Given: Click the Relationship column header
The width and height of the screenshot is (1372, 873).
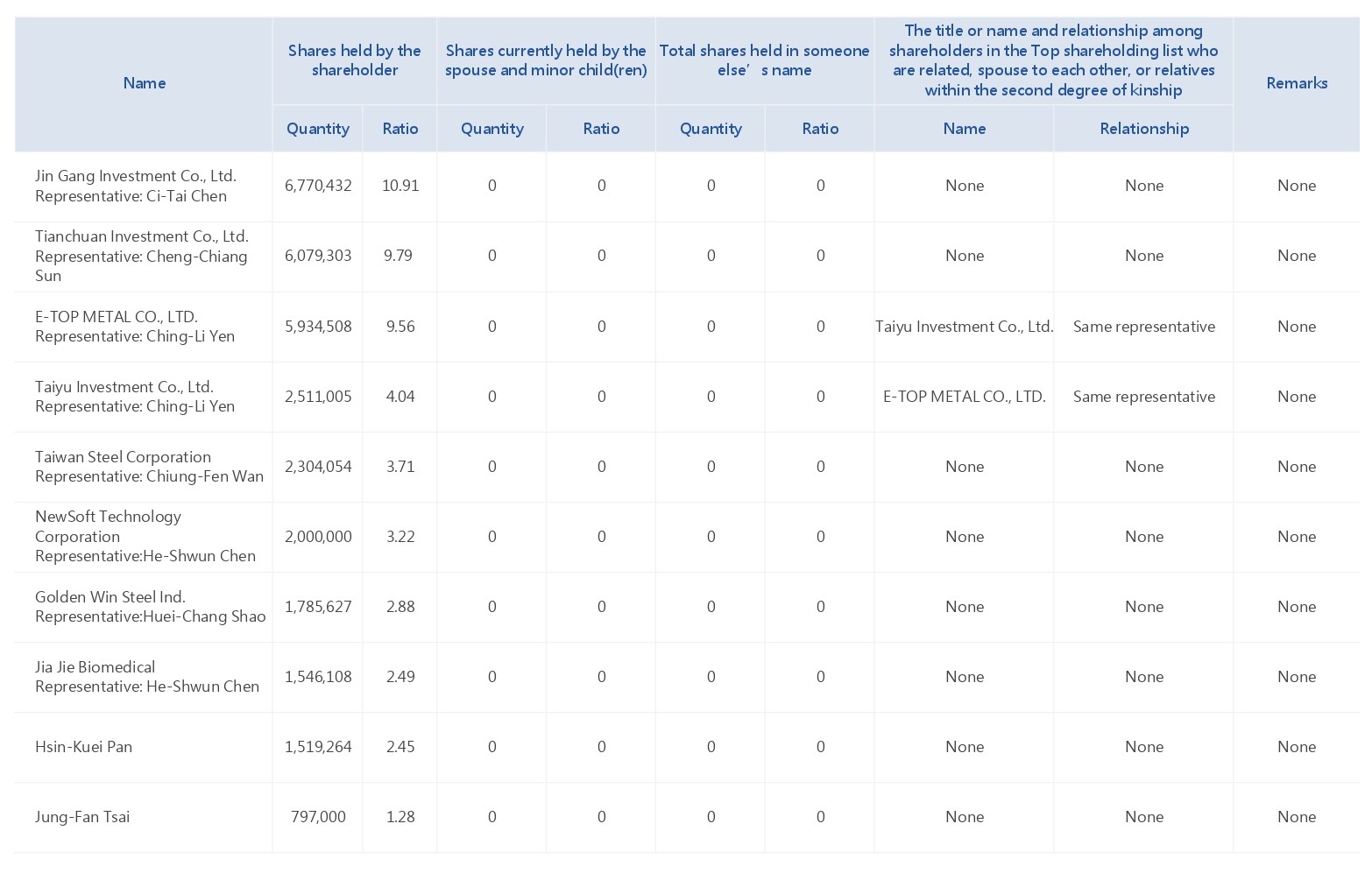Looking at the screenshot, I should click(1143, 128).
